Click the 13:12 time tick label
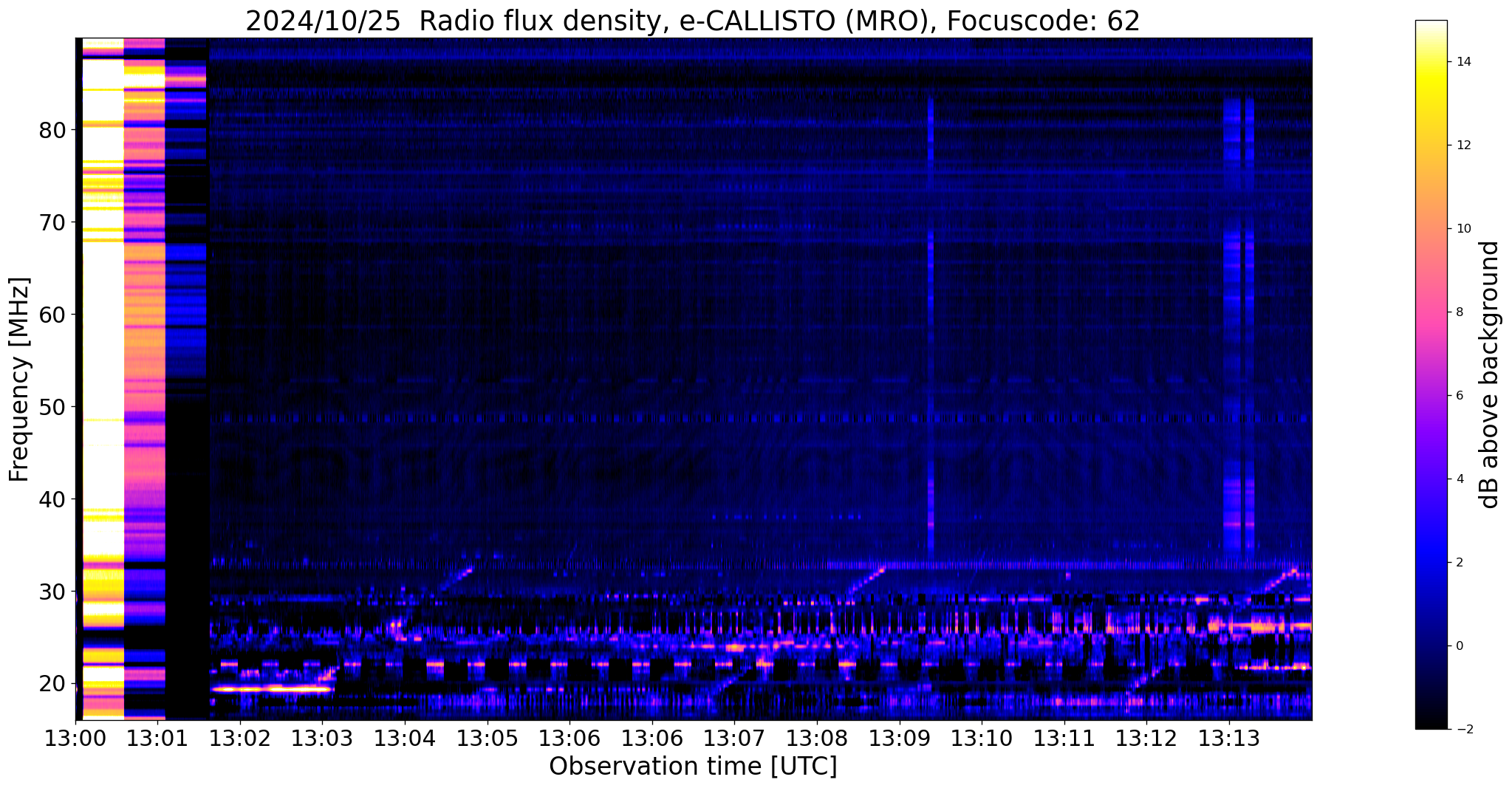Image resolution: width=1512 pixels, height=788 pixels. point(1146,738)
